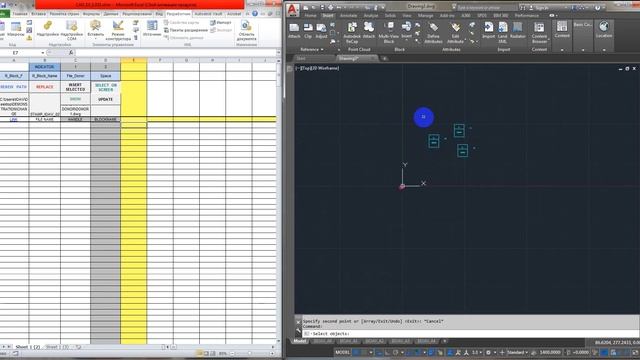This screenshot has height=360, width=640.
Task: Add a new drawing tab with plus
Action: click(384, 58)
